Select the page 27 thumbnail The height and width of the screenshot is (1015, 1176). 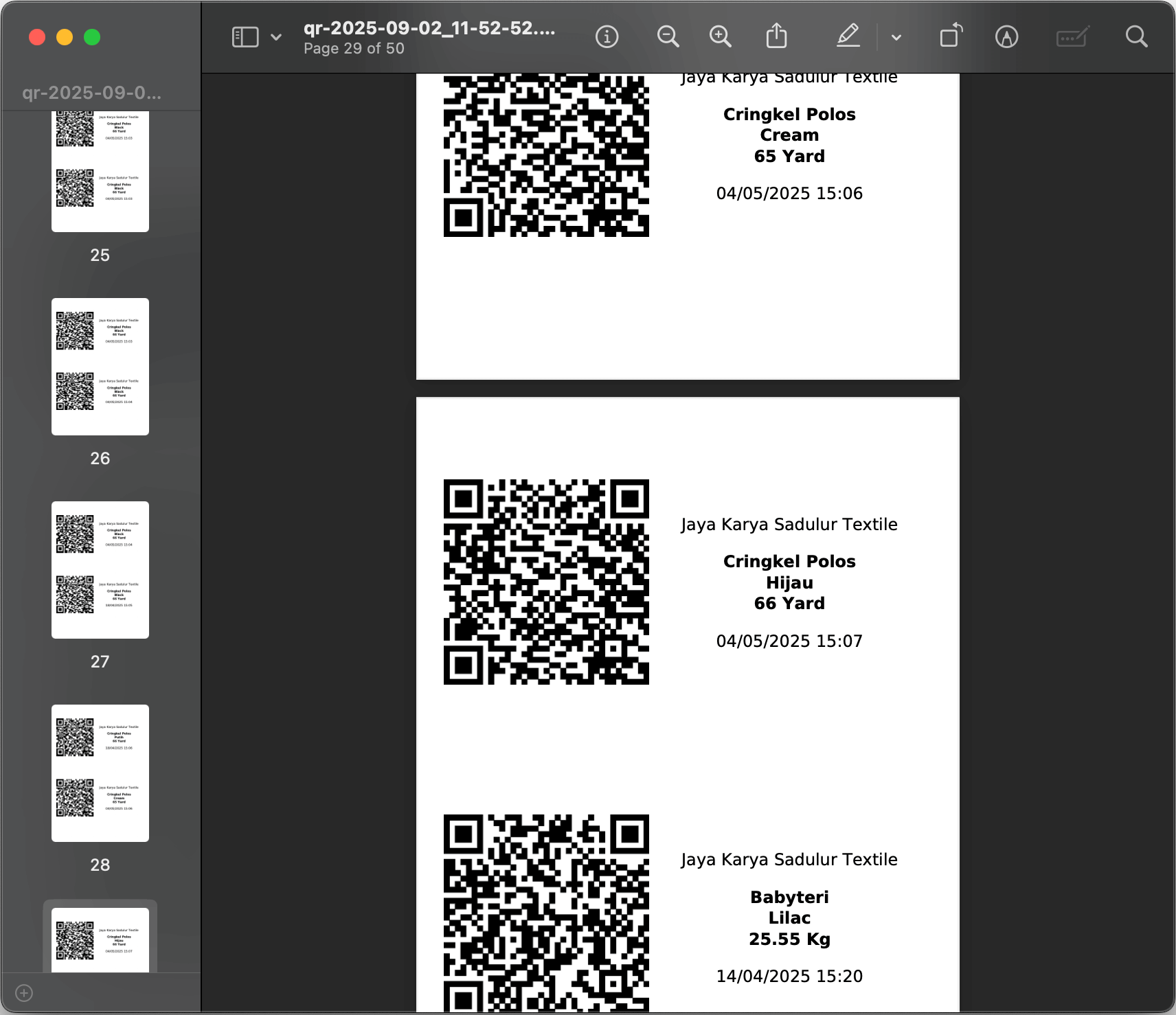pos(100,569)
